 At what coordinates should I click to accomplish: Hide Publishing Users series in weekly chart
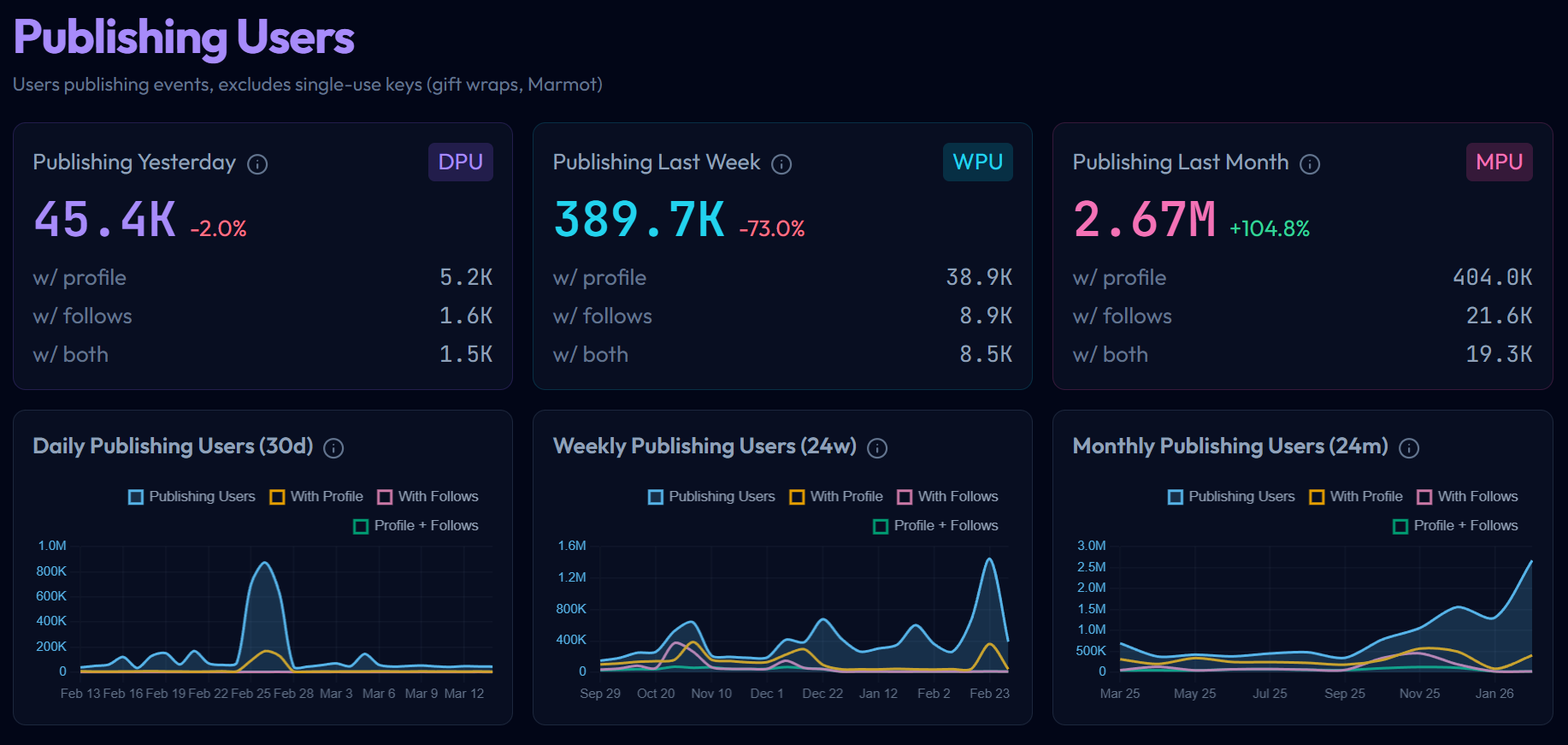coord(712,497)
